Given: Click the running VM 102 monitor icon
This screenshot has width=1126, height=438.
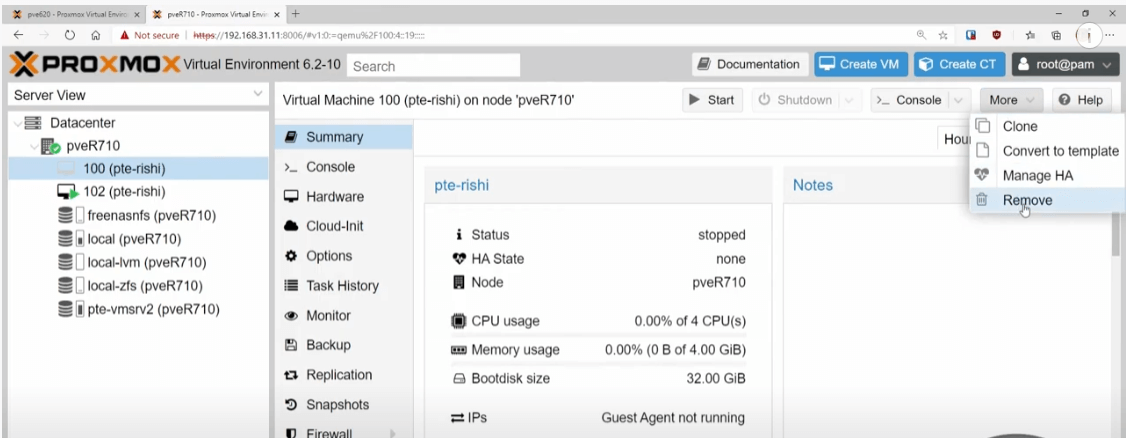Looking at the screenshot, I should tap(67, 192).
